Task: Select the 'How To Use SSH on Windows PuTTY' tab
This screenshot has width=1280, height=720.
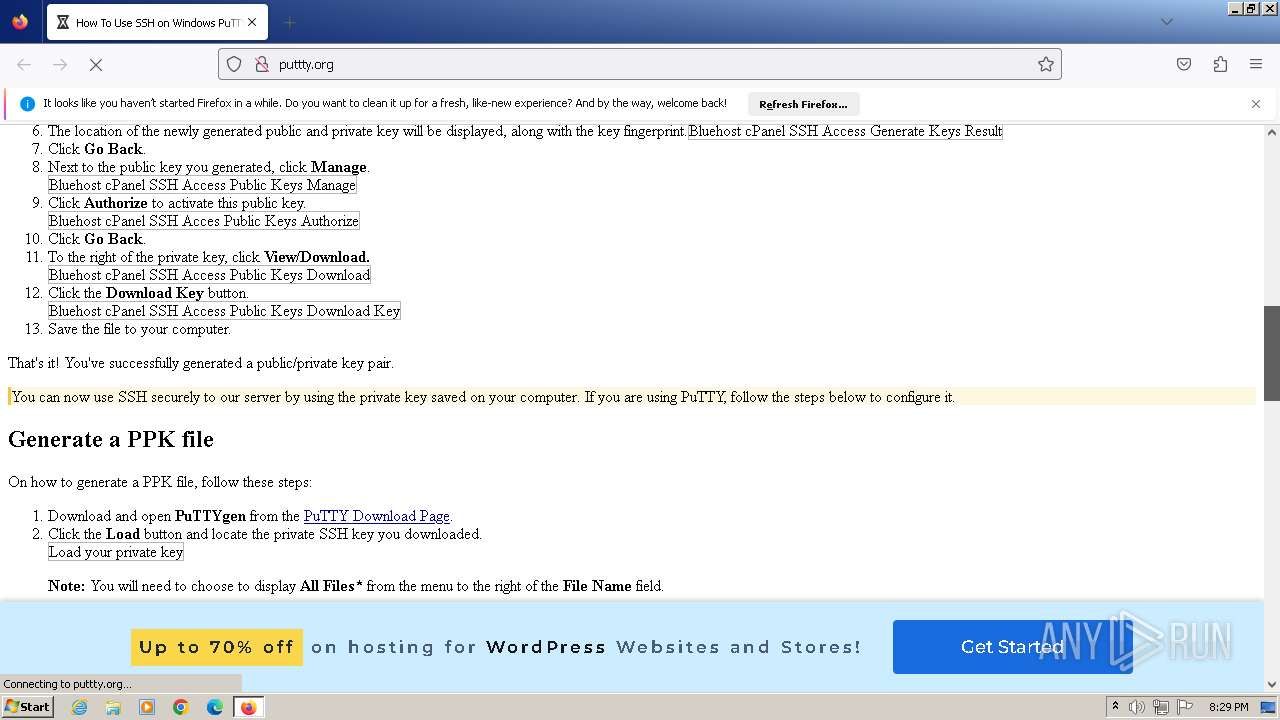Action: tap(156, 22)
